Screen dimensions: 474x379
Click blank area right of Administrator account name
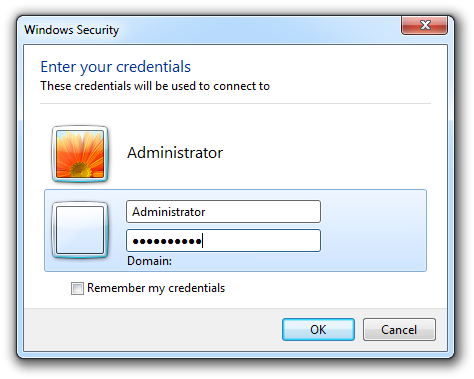click(327, 153)
